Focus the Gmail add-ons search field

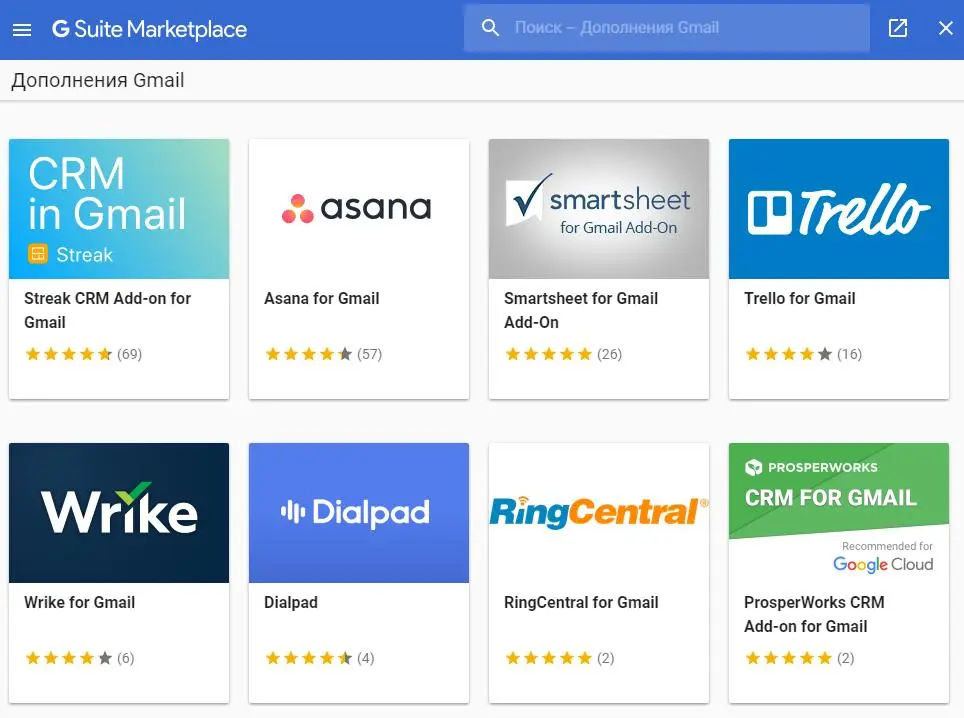pos(666,28)
